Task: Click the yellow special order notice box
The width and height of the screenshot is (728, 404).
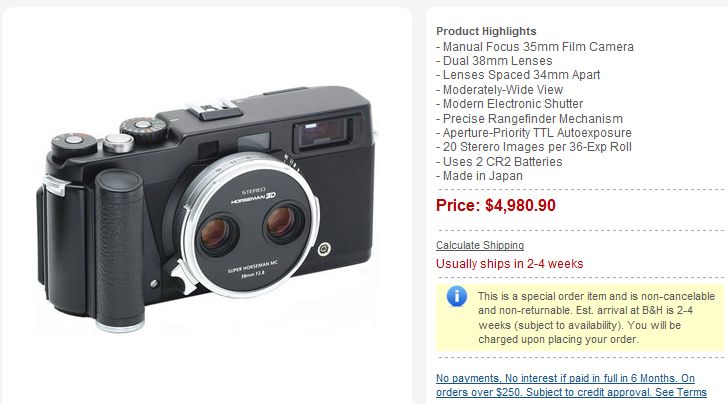Action: (579, 318)
